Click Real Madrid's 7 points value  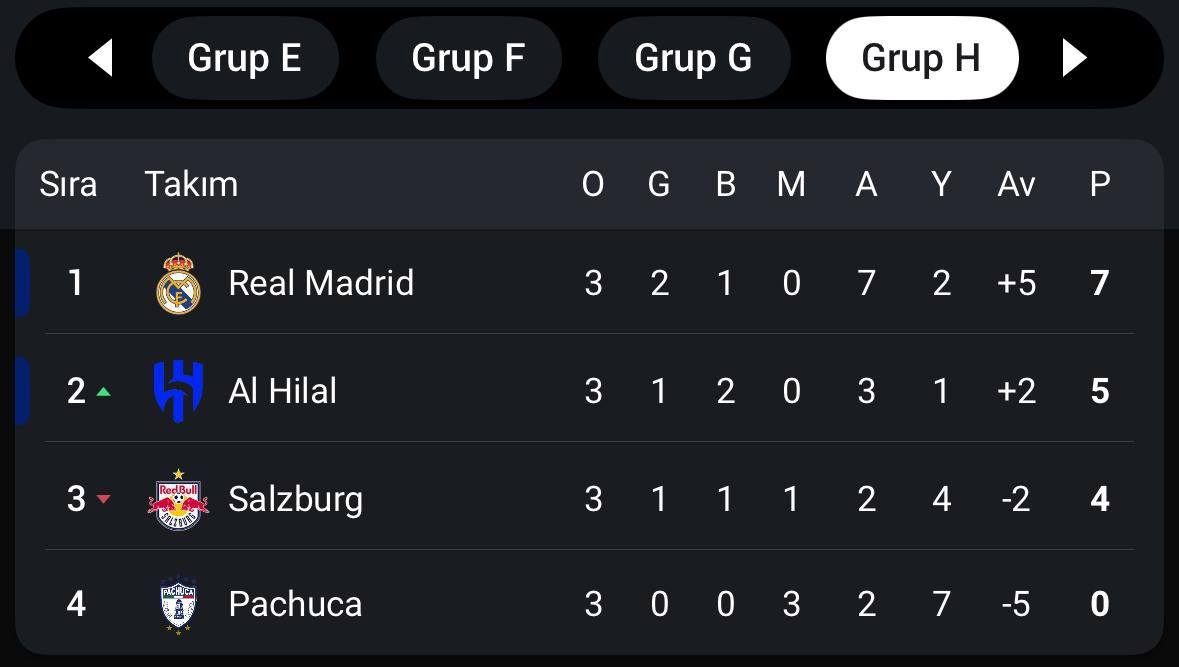point(1100,283)
